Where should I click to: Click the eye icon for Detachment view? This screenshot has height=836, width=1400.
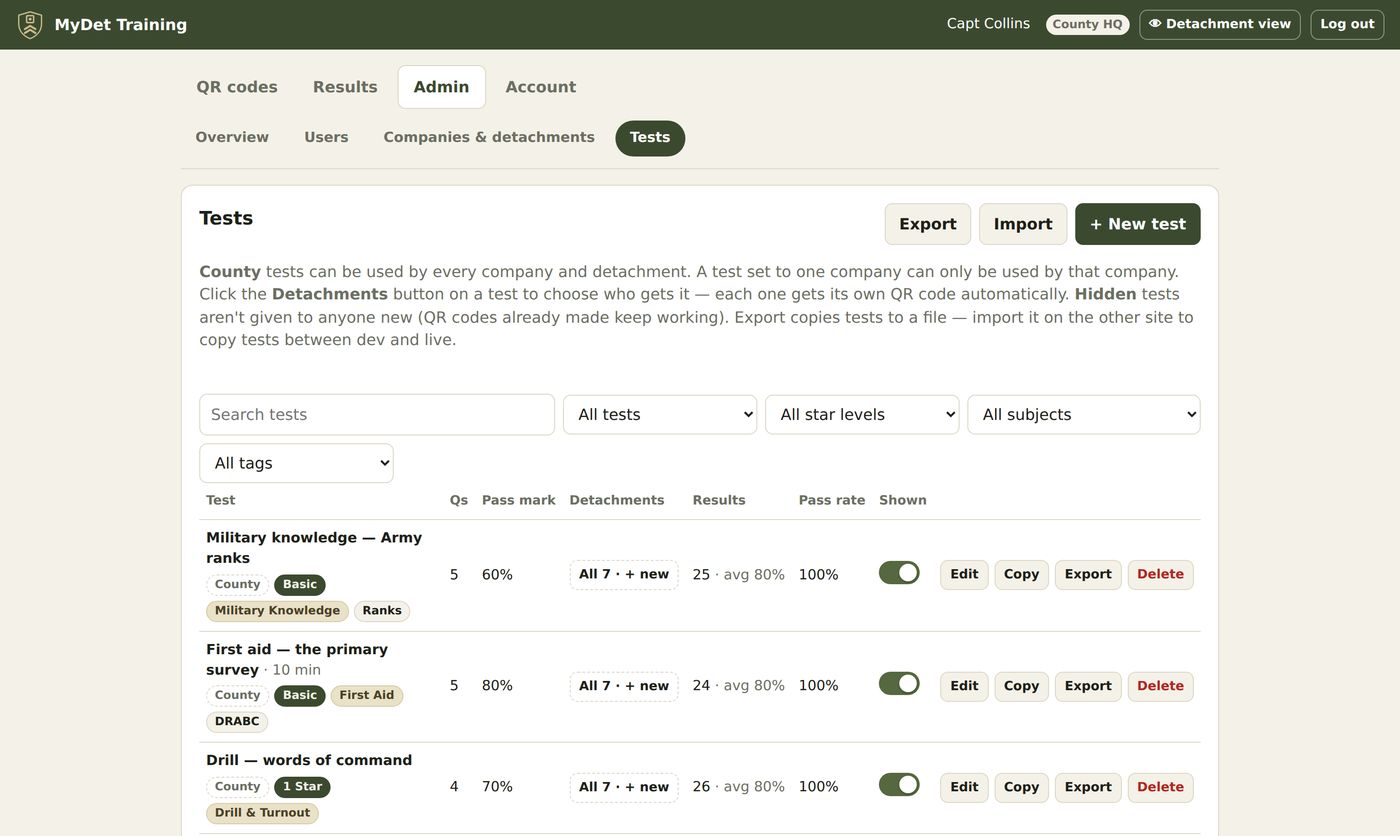point(1155,24)
